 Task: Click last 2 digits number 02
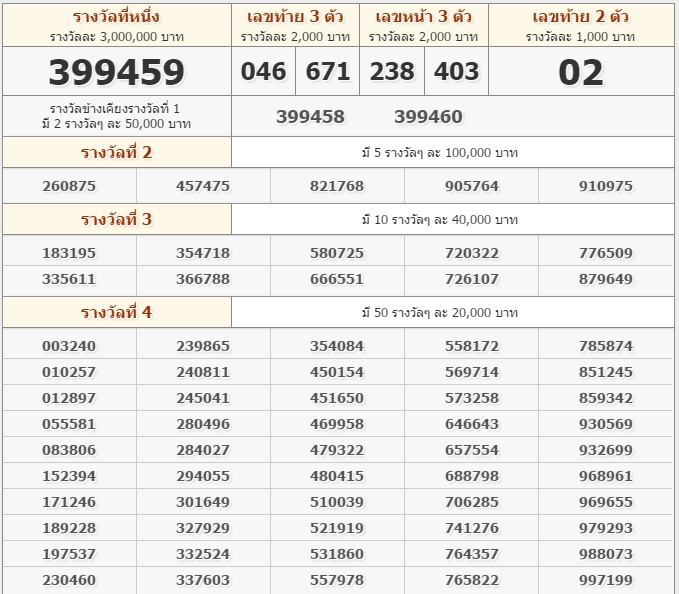click(581, 72)
